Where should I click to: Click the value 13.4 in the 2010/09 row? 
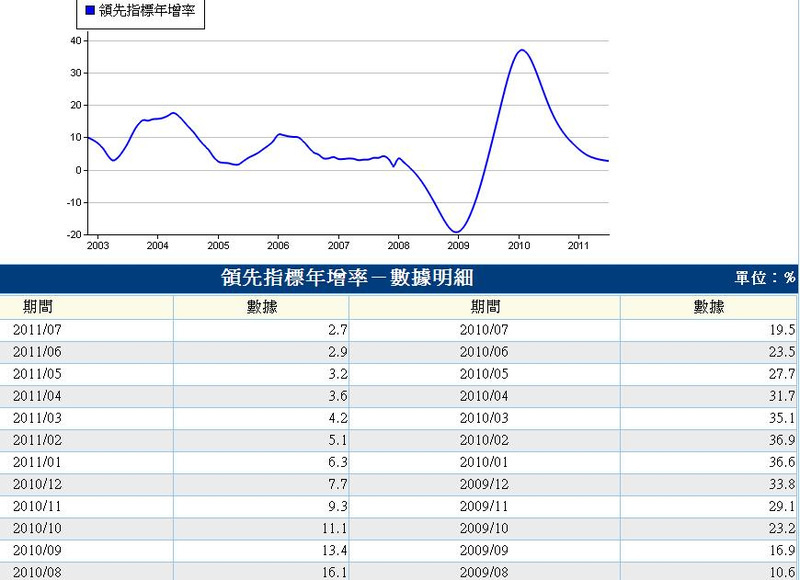pyautogui.click(x=334, y=550)
